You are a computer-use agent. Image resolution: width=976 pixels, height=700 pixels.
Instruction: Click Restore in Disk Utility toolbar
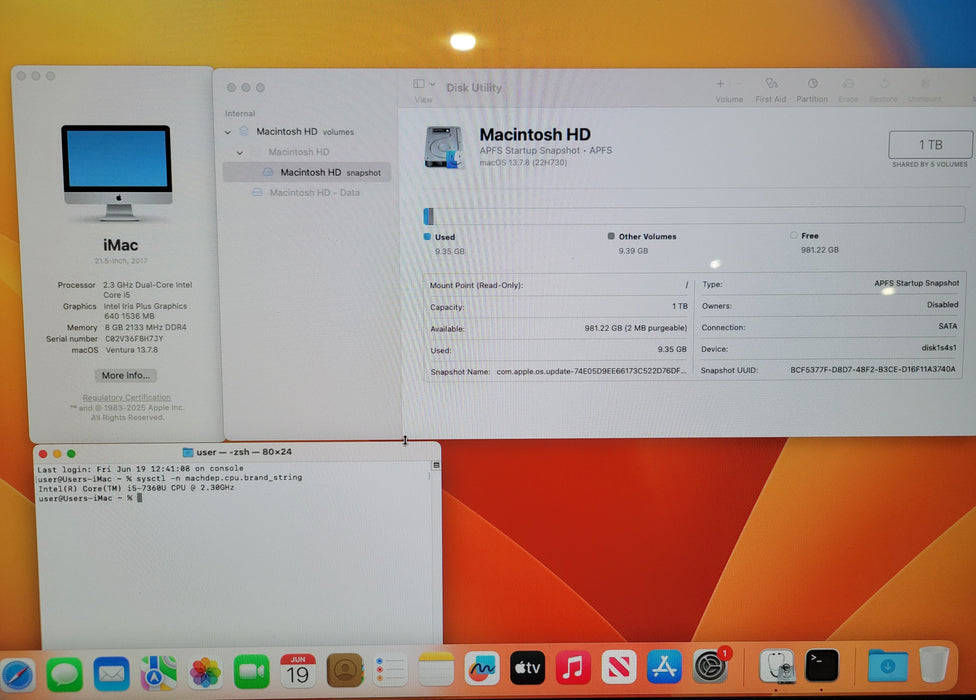(883, 90)
